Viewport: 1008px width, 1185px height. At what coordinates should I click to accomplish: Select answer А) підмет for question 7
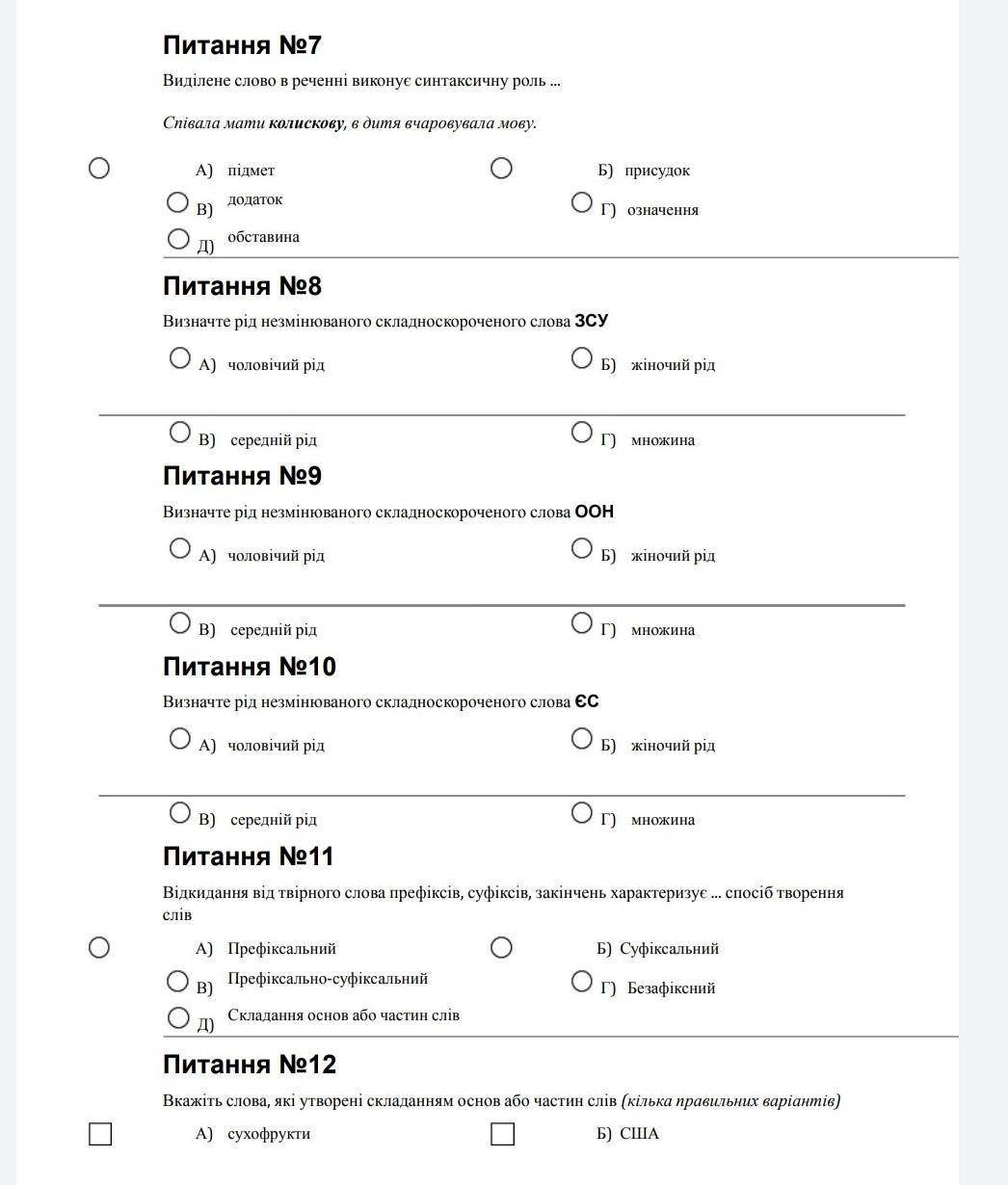98,169
